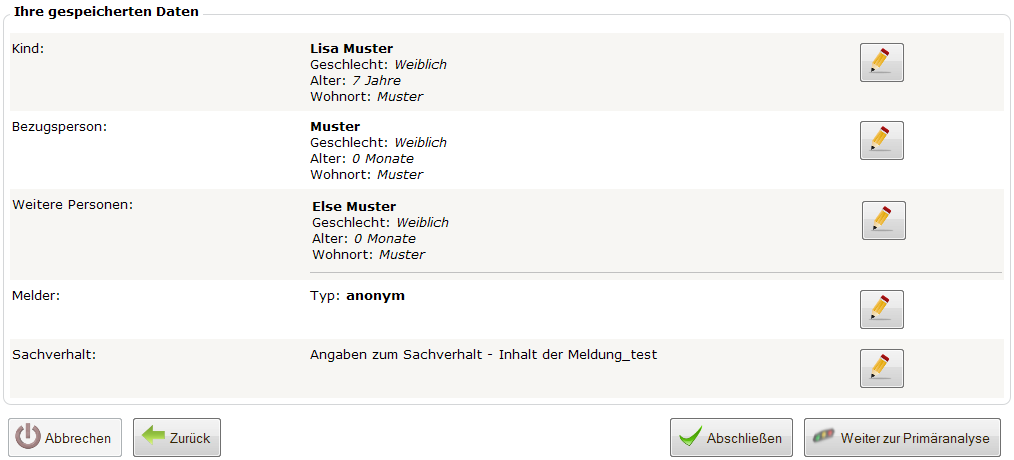Viewport: 1014px width, 460px height.
Task: Edit the Sachverhalt with pencil icon
Action: pos(881,368)
